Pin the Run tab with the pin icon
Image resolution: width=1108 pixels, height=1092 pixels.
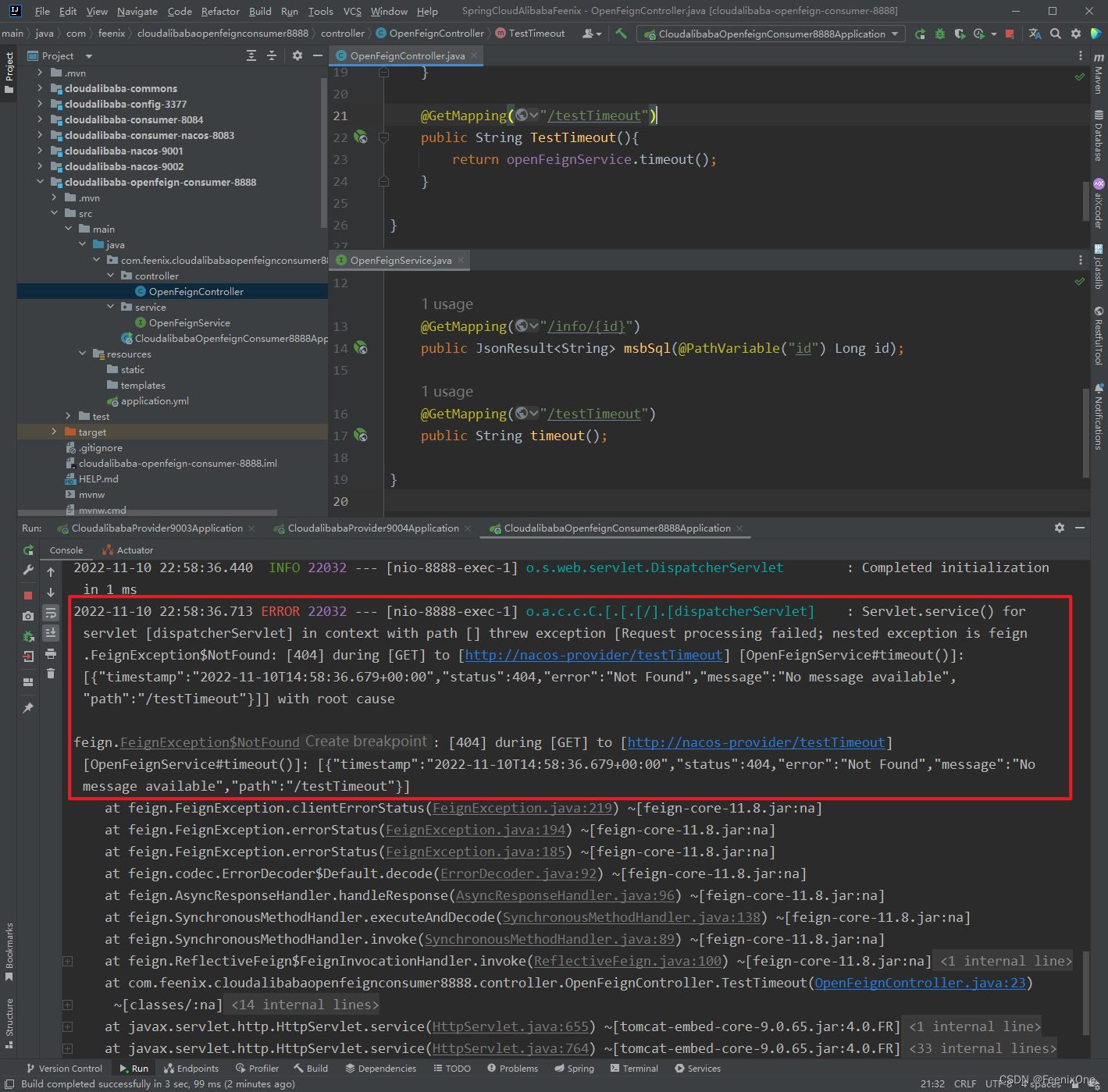click(x=28, y=708)
